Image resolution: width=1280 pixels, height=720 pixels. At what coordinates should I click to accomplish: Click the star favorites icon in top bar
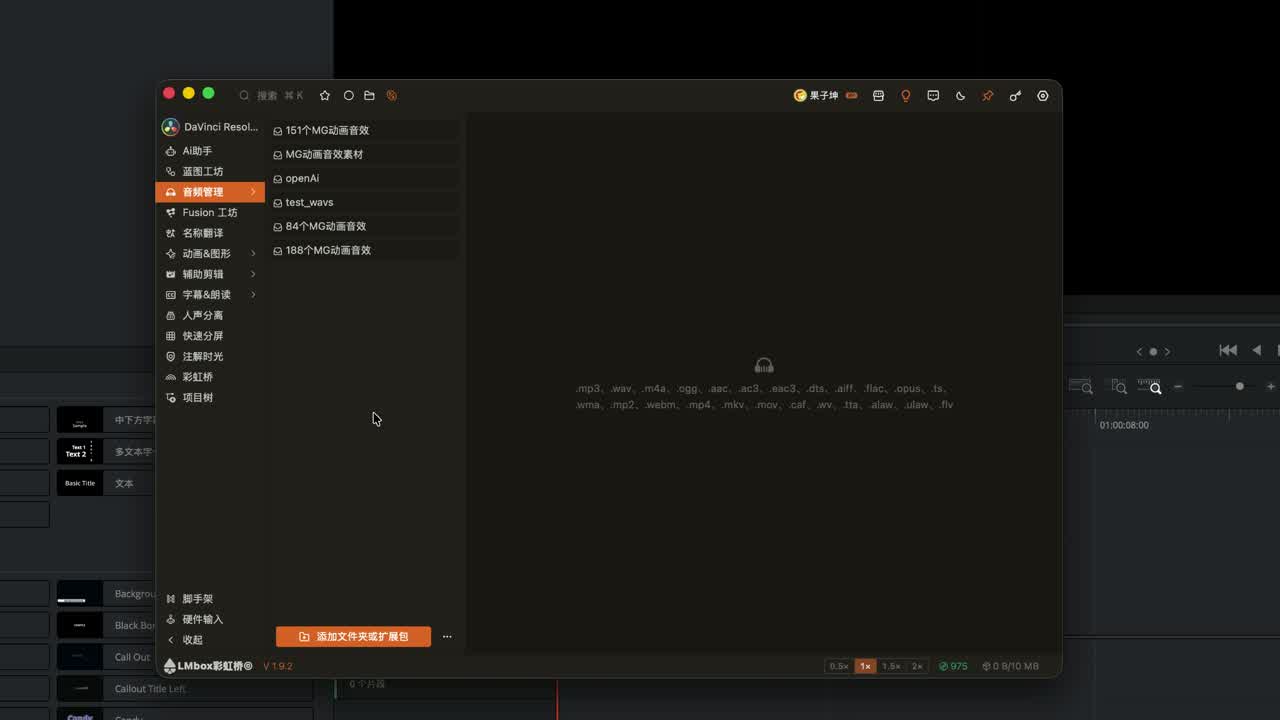(x=325, y=96)
